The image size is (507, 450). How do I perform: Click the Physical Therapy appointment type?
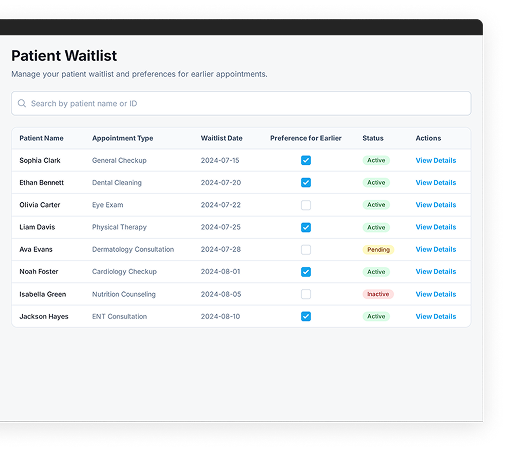point(119,227)
